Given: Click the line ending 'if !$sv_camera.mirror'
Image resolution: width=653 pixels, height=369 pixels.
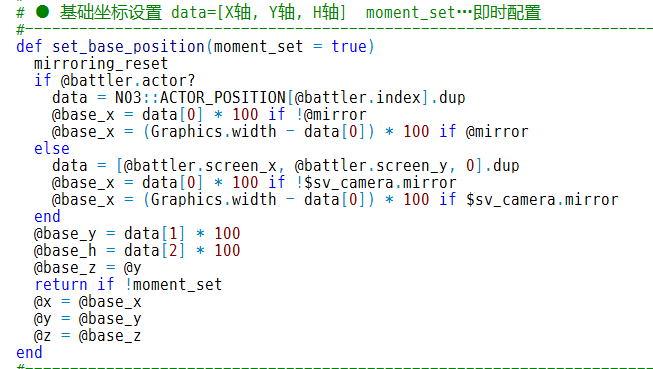Looking at the screenshot, I should (x=254, y=183).
